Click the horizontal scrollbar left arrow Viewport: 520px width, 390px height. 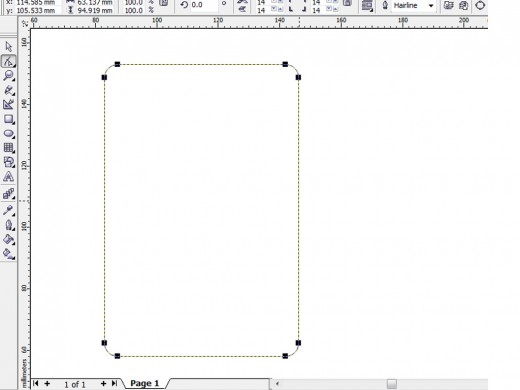click(277, 384)
